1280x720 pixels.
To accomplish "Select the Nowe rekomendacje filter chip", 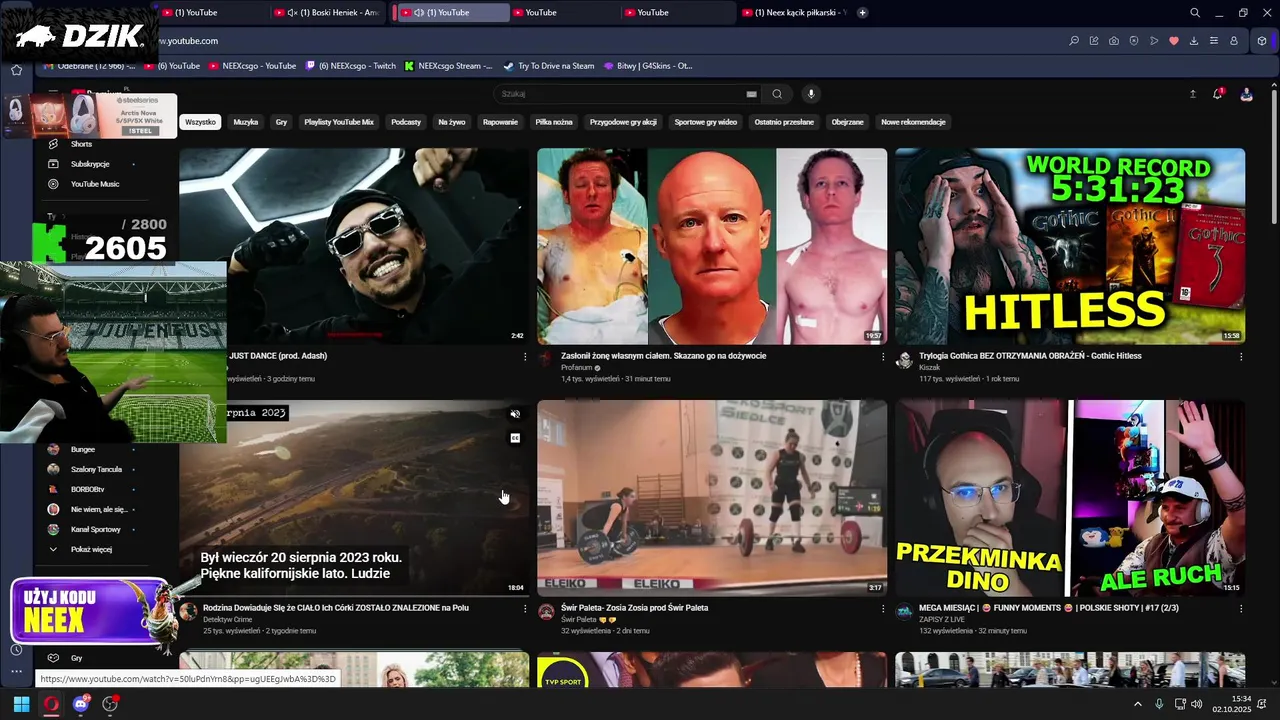I will tap(913, 122).
